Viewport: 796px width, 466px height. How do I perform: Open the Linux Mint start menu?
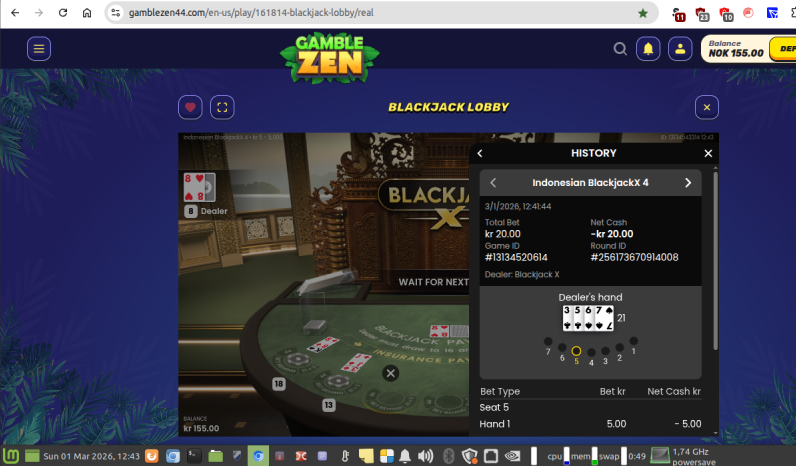click(11, 456)
